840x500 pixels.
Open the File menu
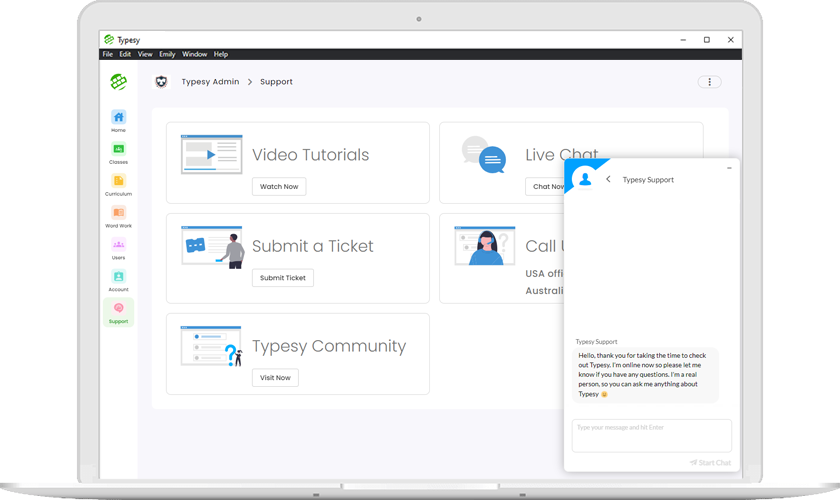tap(108, 54)
